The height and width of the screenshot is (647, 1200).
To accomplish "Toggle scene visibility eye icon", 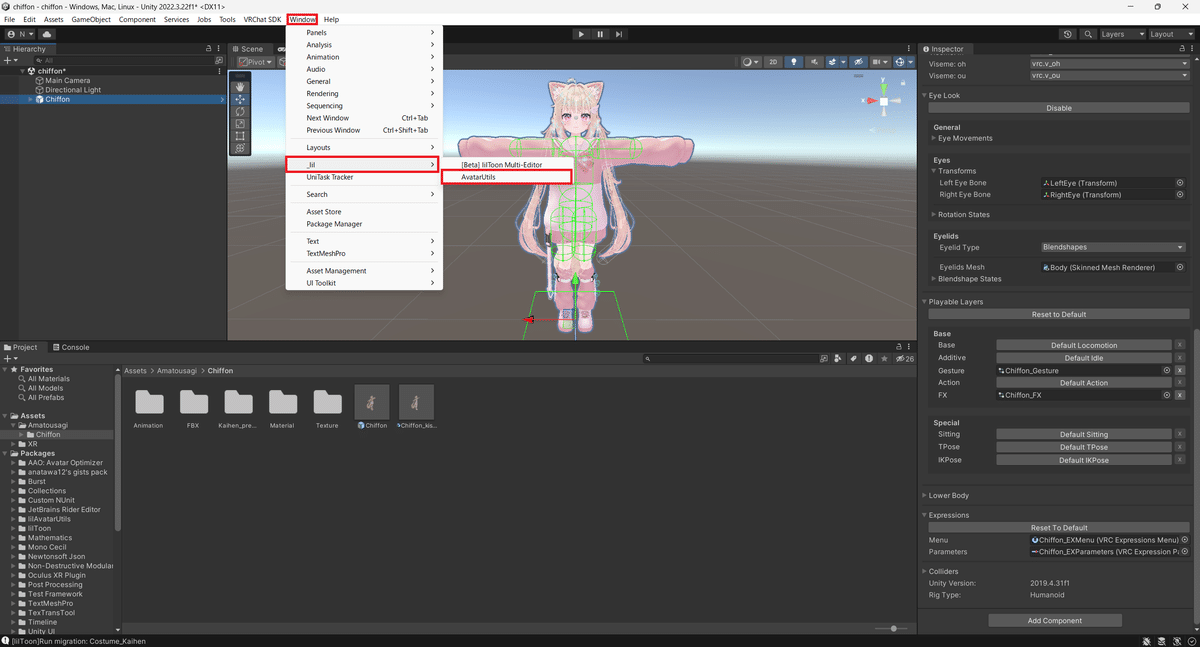I will (856, 62).
